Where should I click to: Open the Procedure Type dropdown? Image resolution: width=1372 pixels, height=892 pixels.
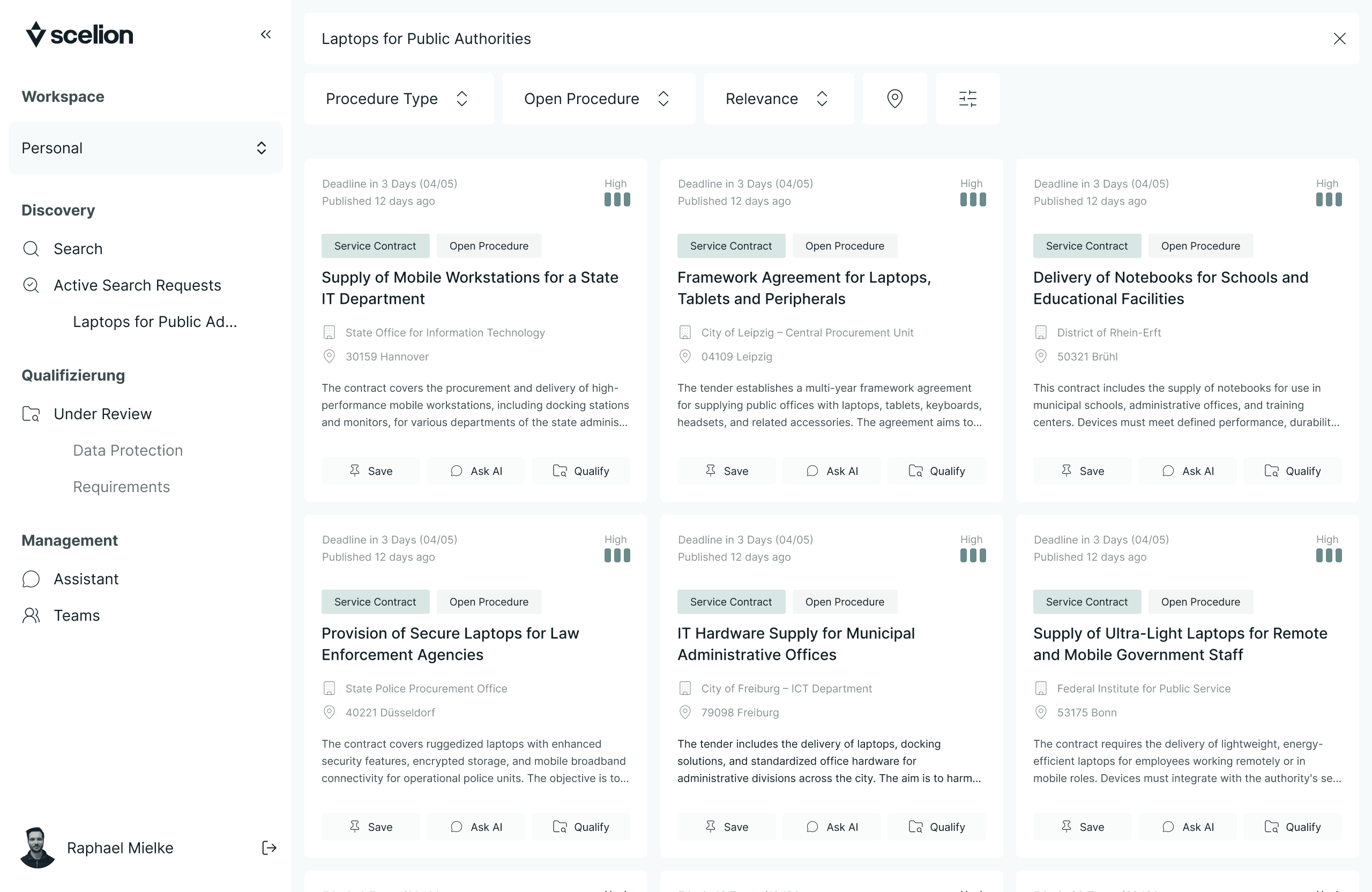tap(398, 98)
